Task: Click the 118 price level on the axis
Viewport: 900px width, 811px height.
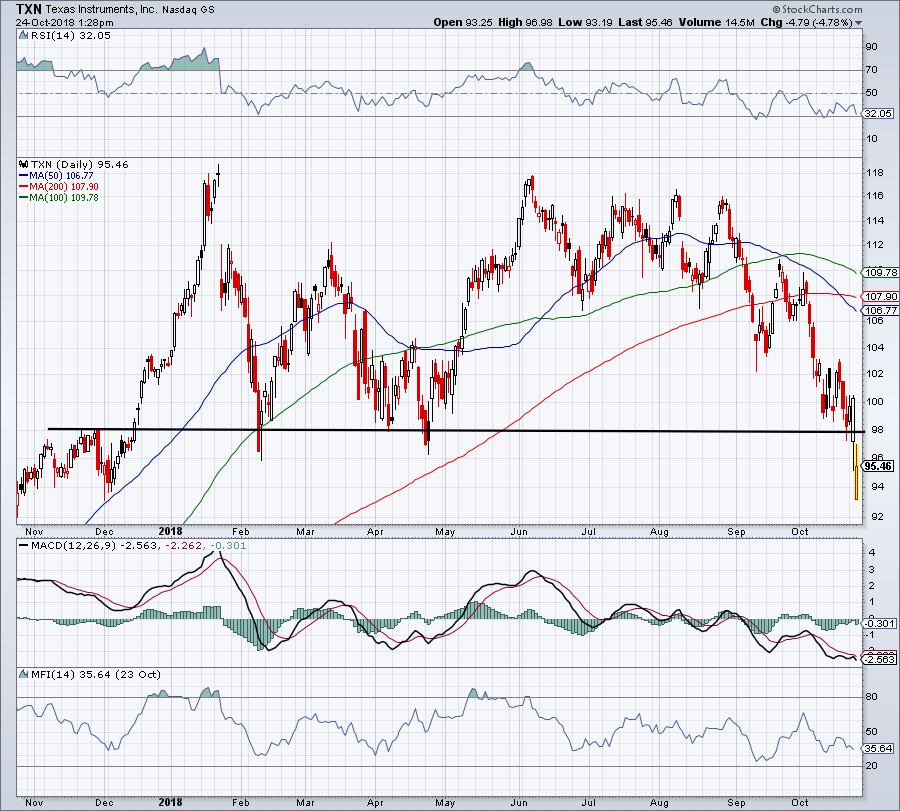Action: [x=874, y=173]
